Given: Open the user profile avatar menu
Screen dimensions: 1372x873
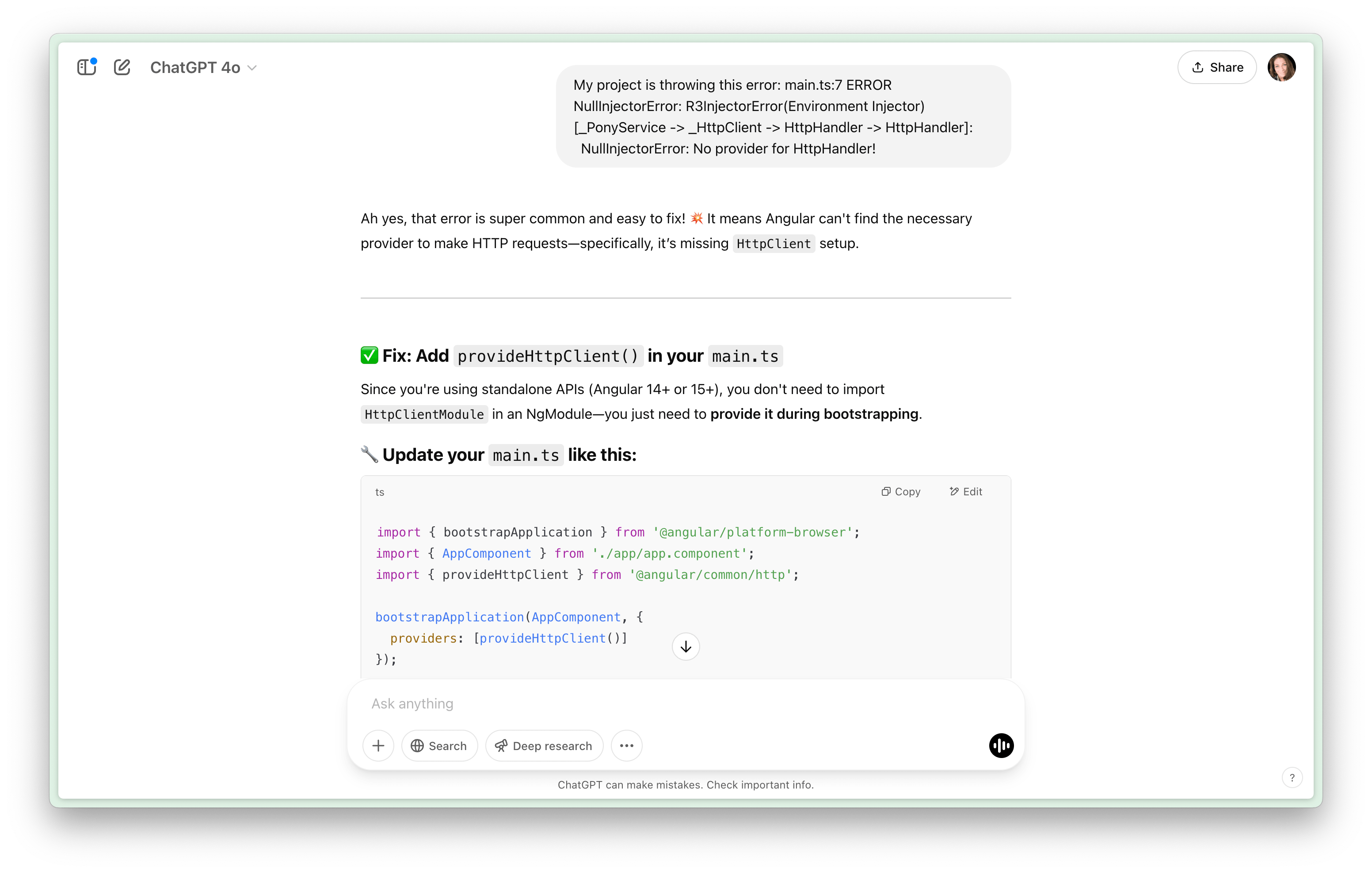Looking at the screenshot, I should coord(1281,67).
